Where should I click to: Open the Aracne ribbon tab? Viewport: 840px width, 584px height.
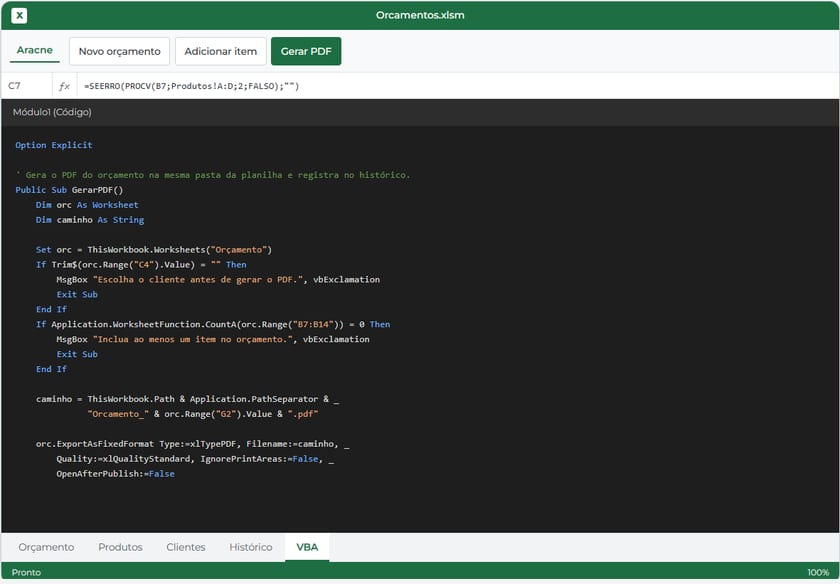pos(35,50)
